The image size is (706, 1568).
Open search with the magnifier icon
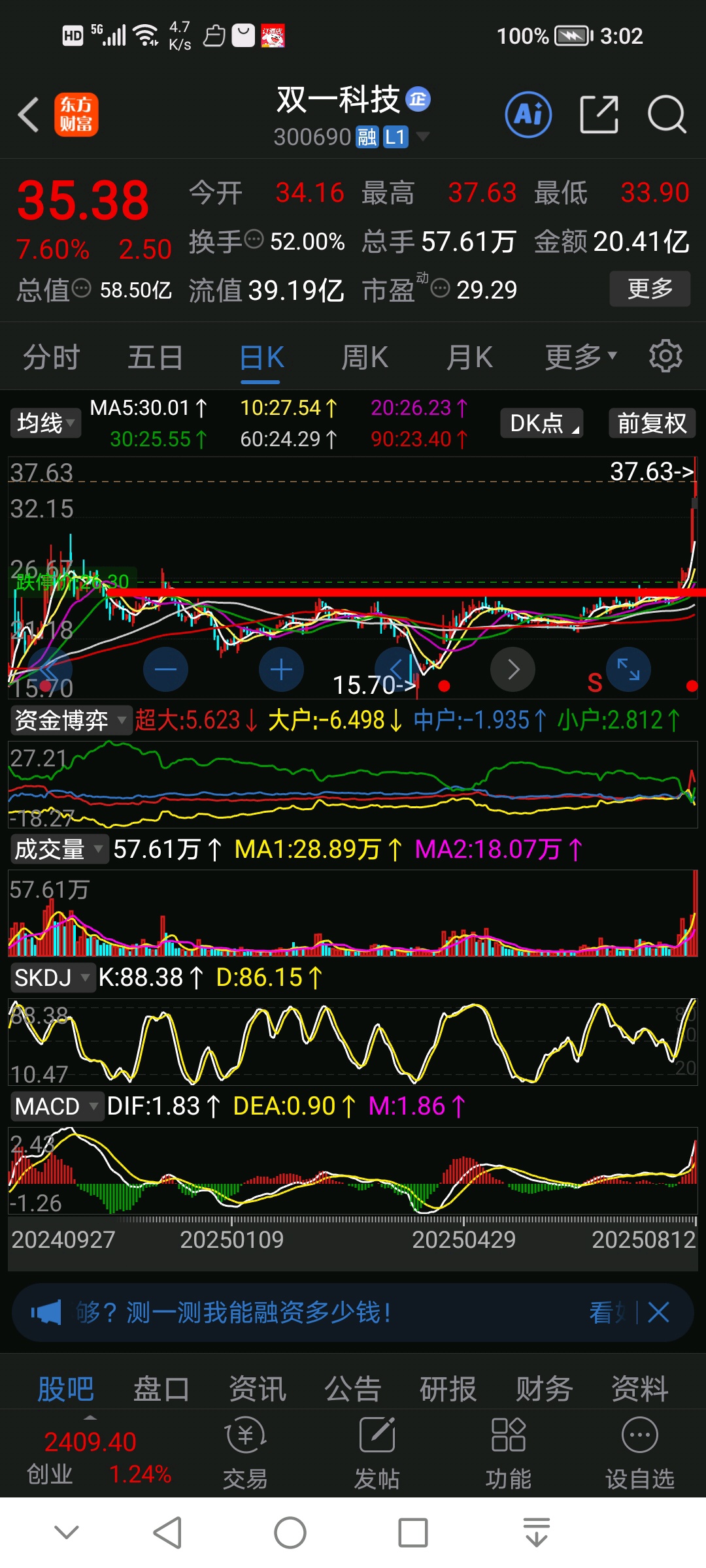[666, 114]
